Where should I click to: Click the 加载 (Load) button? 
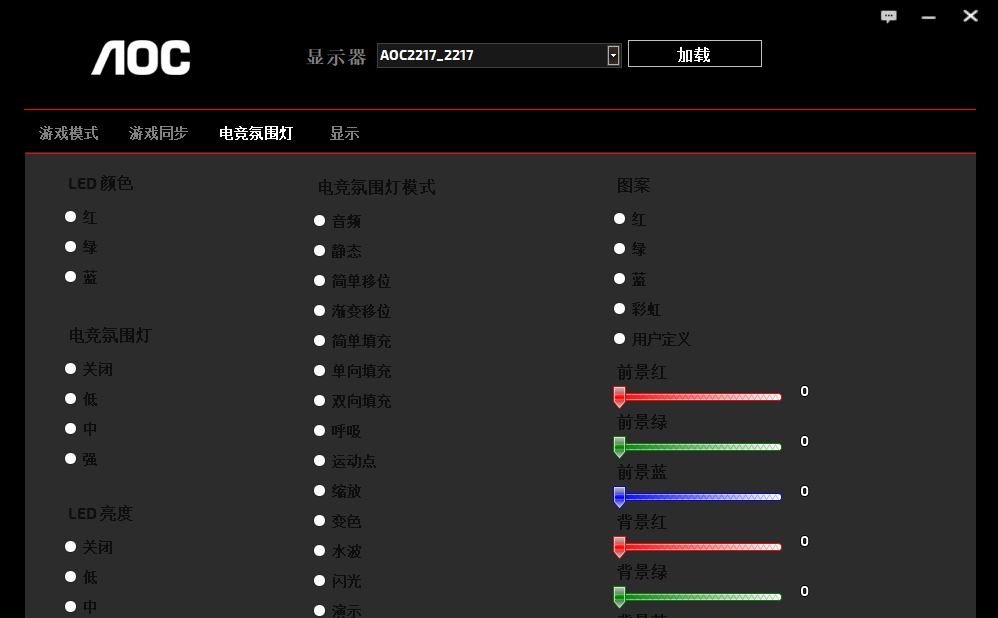pyautogui.click(x=694, y=54)
